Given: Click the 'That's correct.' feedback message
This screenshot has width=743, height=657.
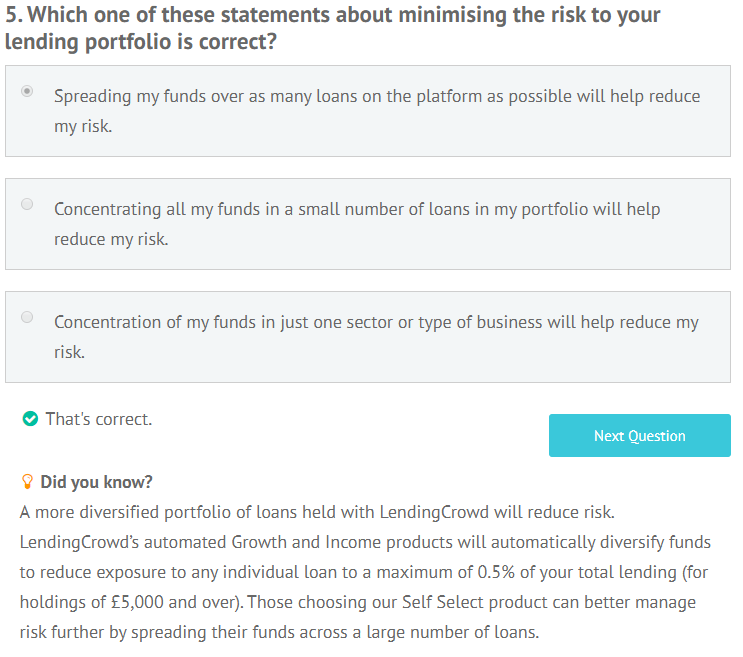Looking at the screenshot, I should pos(99,419).
